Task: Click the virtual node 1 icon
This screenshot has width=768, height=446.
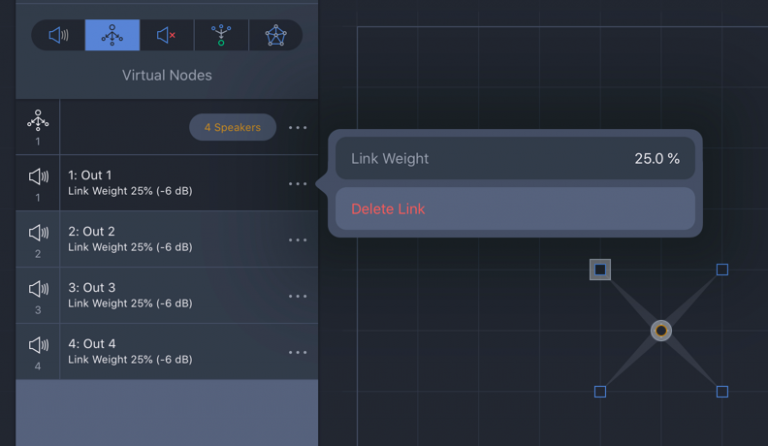Action: click(38, 121)
